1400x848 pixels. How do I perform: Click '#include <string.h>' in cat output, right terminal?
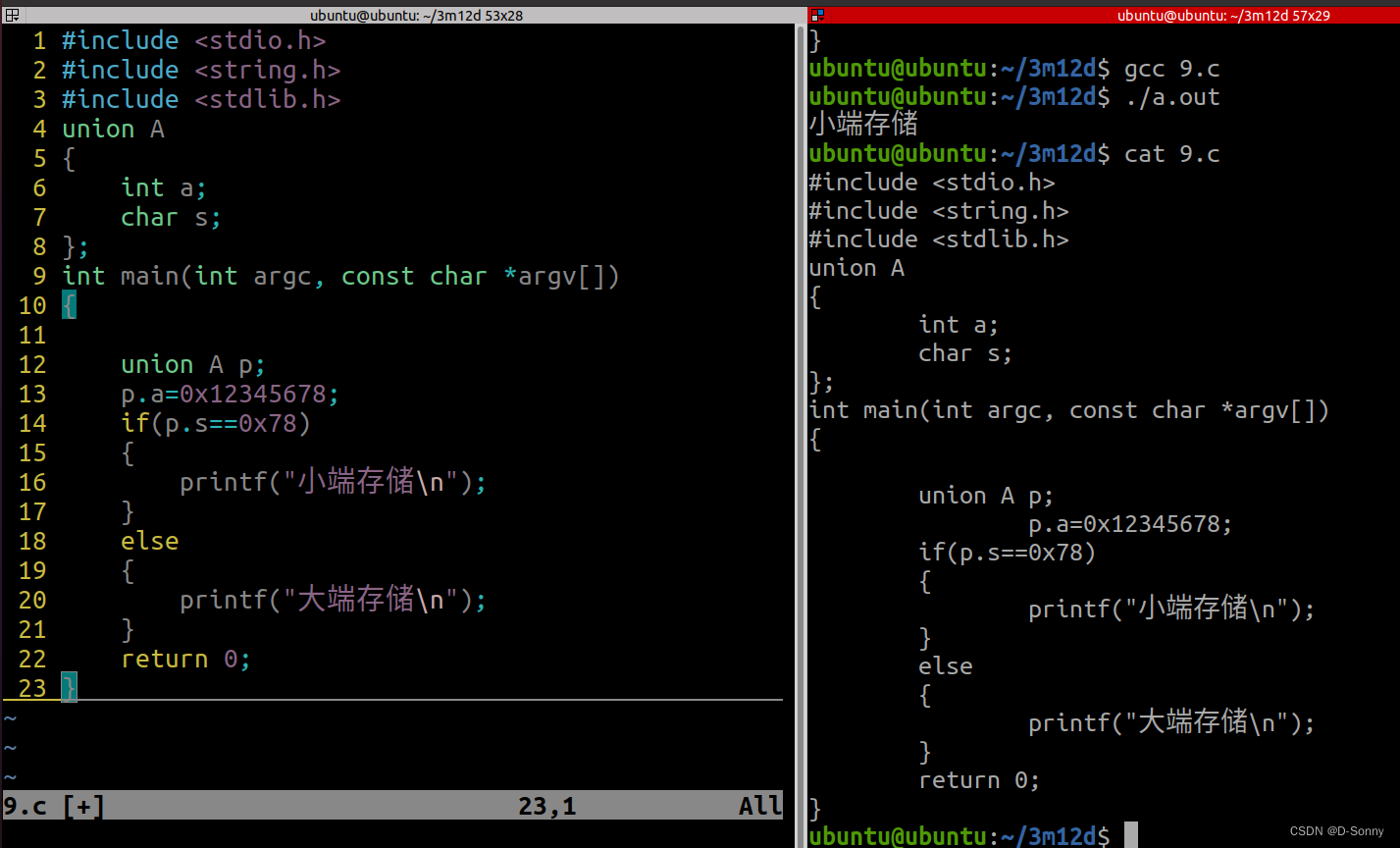pos(939,211)
